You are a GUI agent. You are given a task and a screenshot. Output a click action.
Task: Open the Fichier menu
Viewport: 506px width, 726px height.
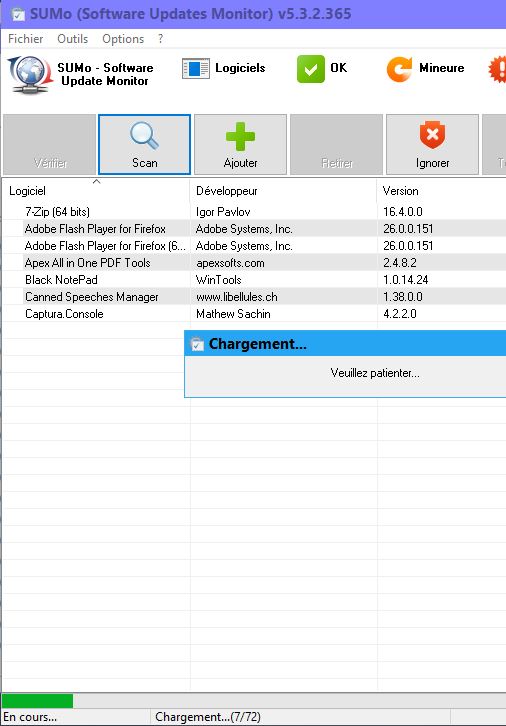click(x=25, y=39)
